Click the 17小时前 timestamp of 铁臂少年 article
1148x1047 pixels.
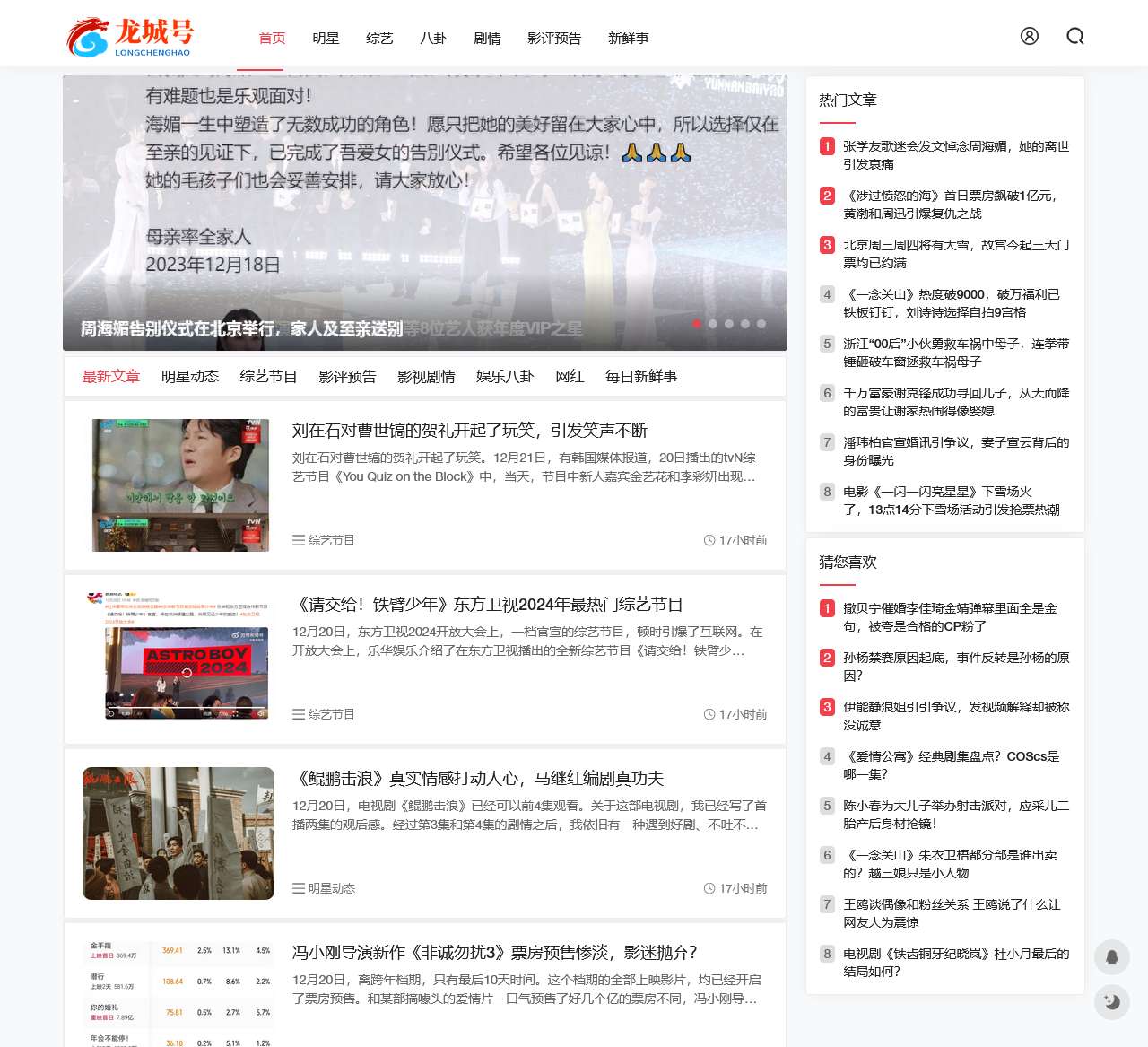[x=743, y=714]
